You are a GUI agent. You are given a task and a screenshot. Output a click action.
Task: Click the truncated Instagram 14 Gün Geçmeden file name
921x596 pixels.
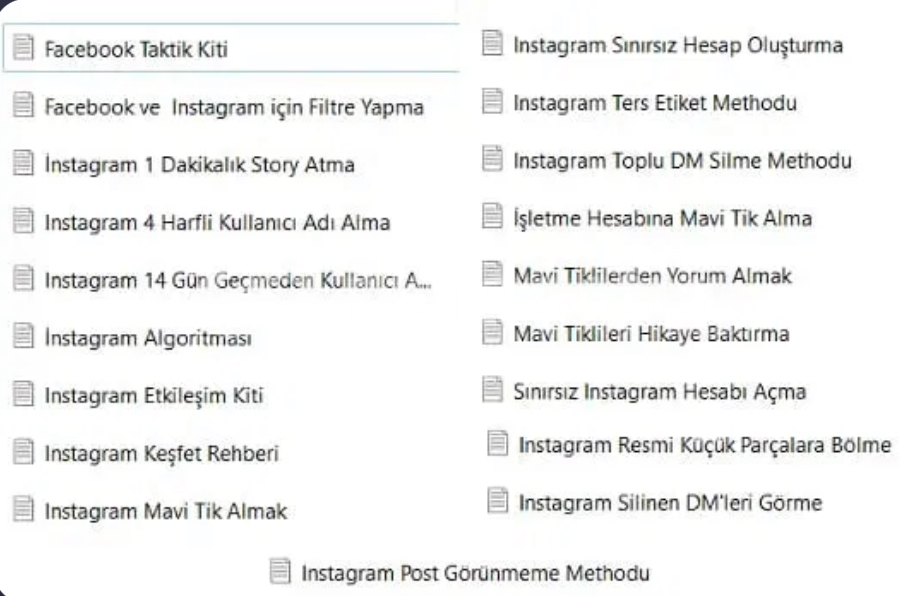point(238,280)
